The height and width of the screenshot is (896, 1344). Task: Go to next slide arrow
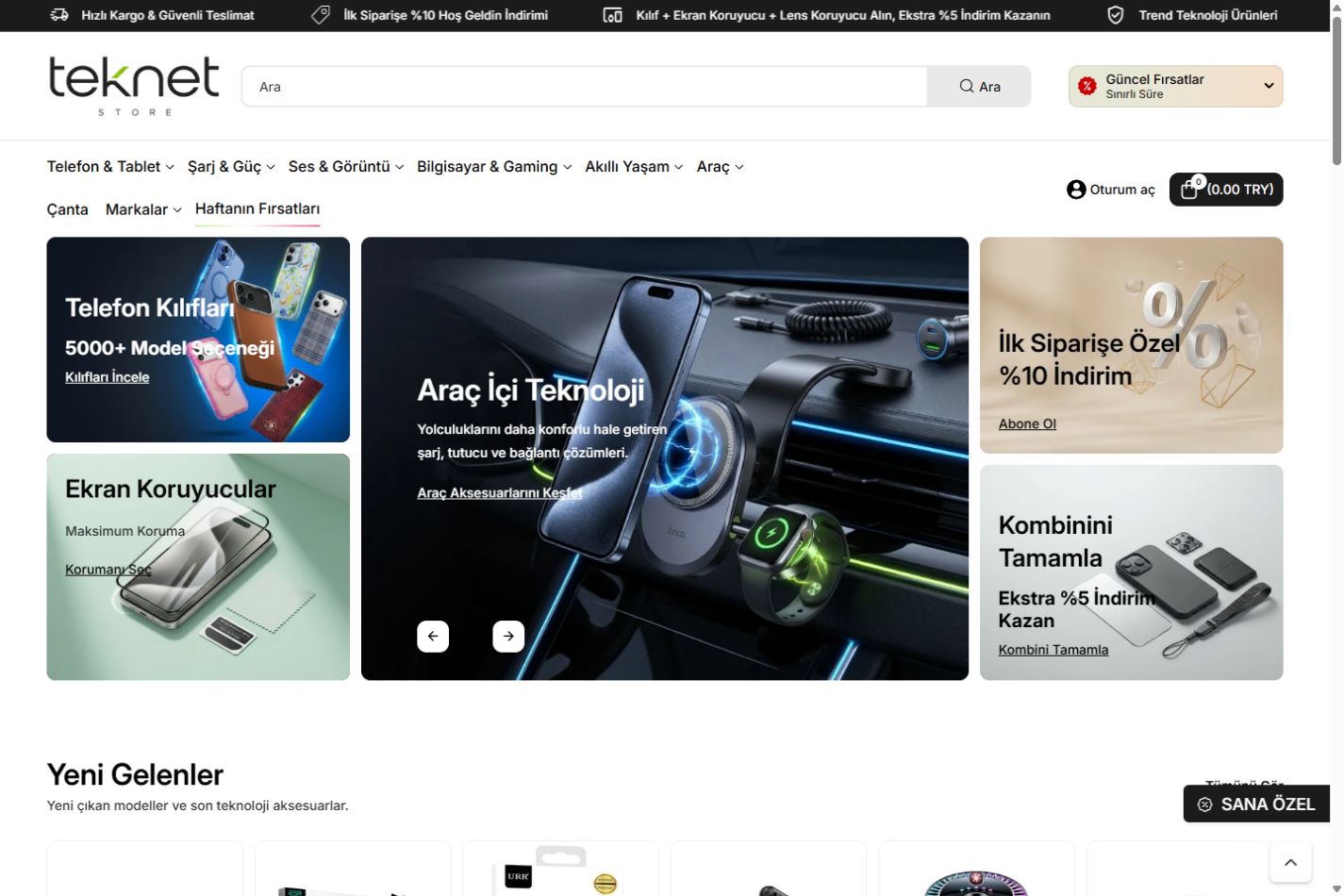[508, 637]
